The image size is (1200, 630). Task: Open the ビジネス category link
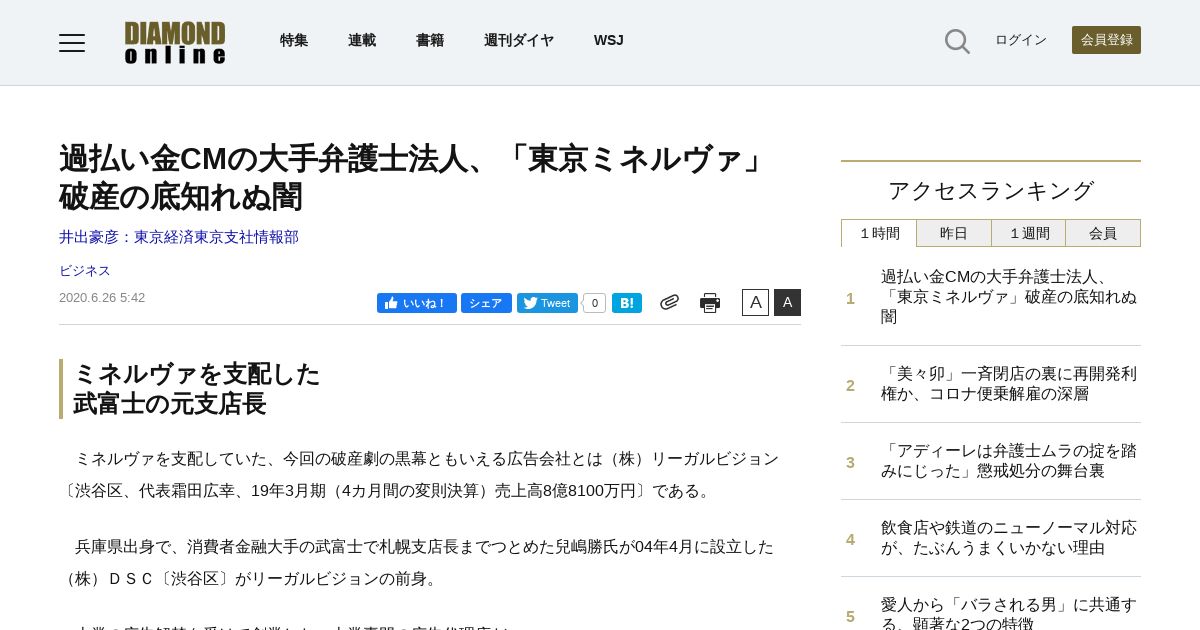pos(85,271)
